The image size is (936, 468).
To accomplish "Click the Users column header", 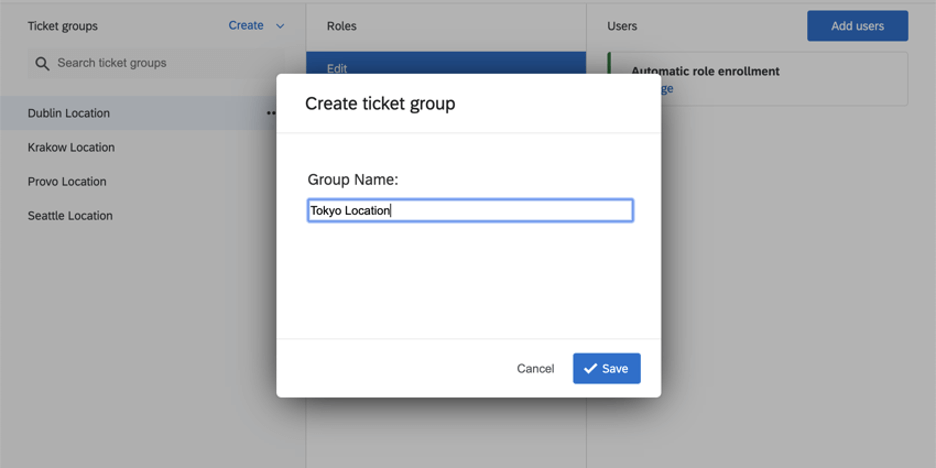I will (622, 26).
